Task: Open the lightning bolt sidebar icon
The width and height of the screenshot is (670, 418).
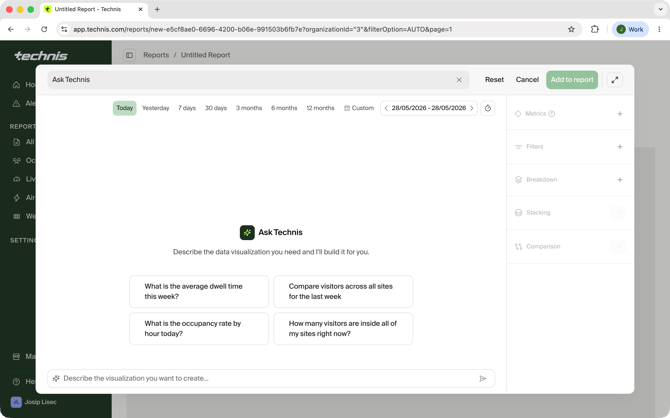Action: pos(16,197)
